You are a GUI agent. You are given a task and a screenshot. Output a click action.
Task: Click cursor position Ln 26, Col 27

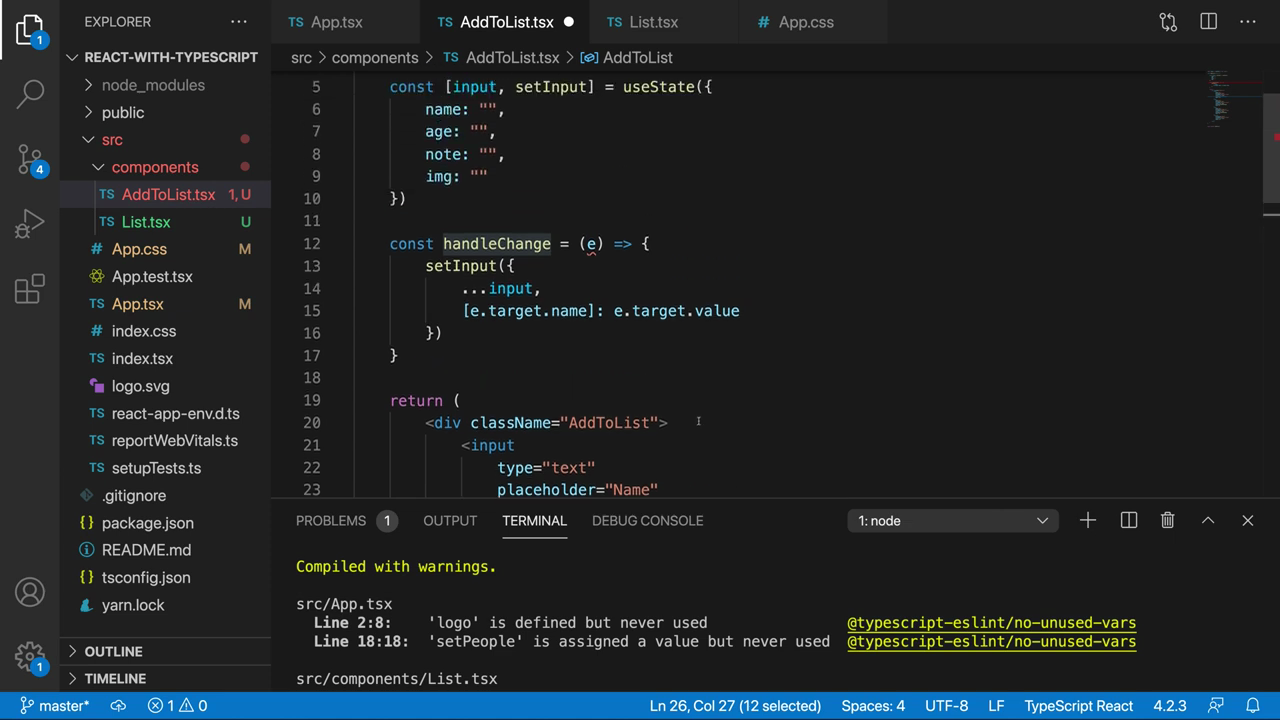pyautogui.click(x=735, y=706)
